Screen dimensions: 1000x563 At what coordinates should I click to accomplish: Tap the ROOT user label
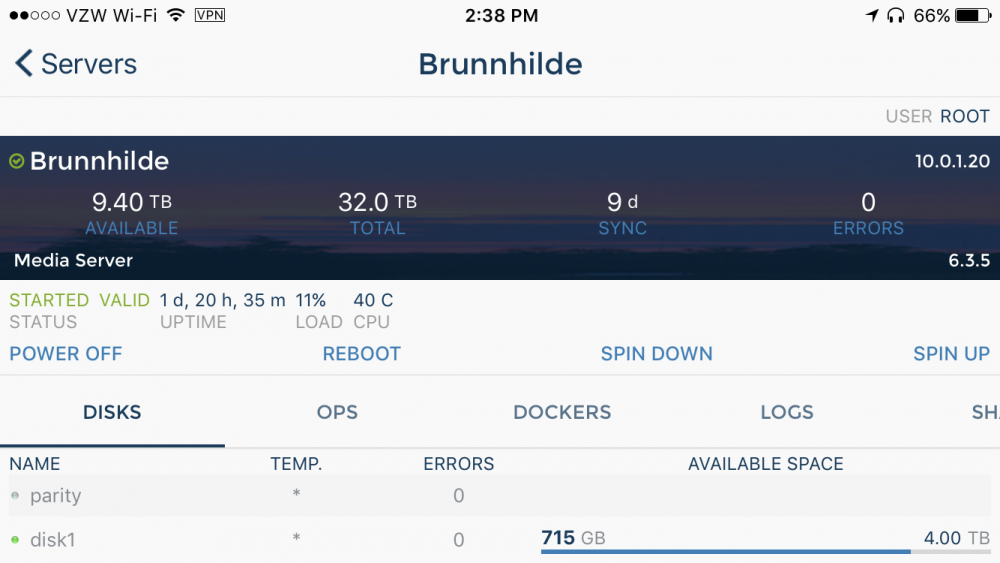tap(965, 117)
